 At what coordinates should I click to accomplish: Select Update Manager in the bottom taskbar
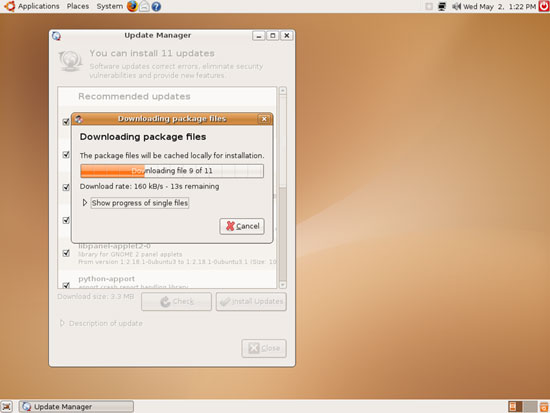[76, 407]
